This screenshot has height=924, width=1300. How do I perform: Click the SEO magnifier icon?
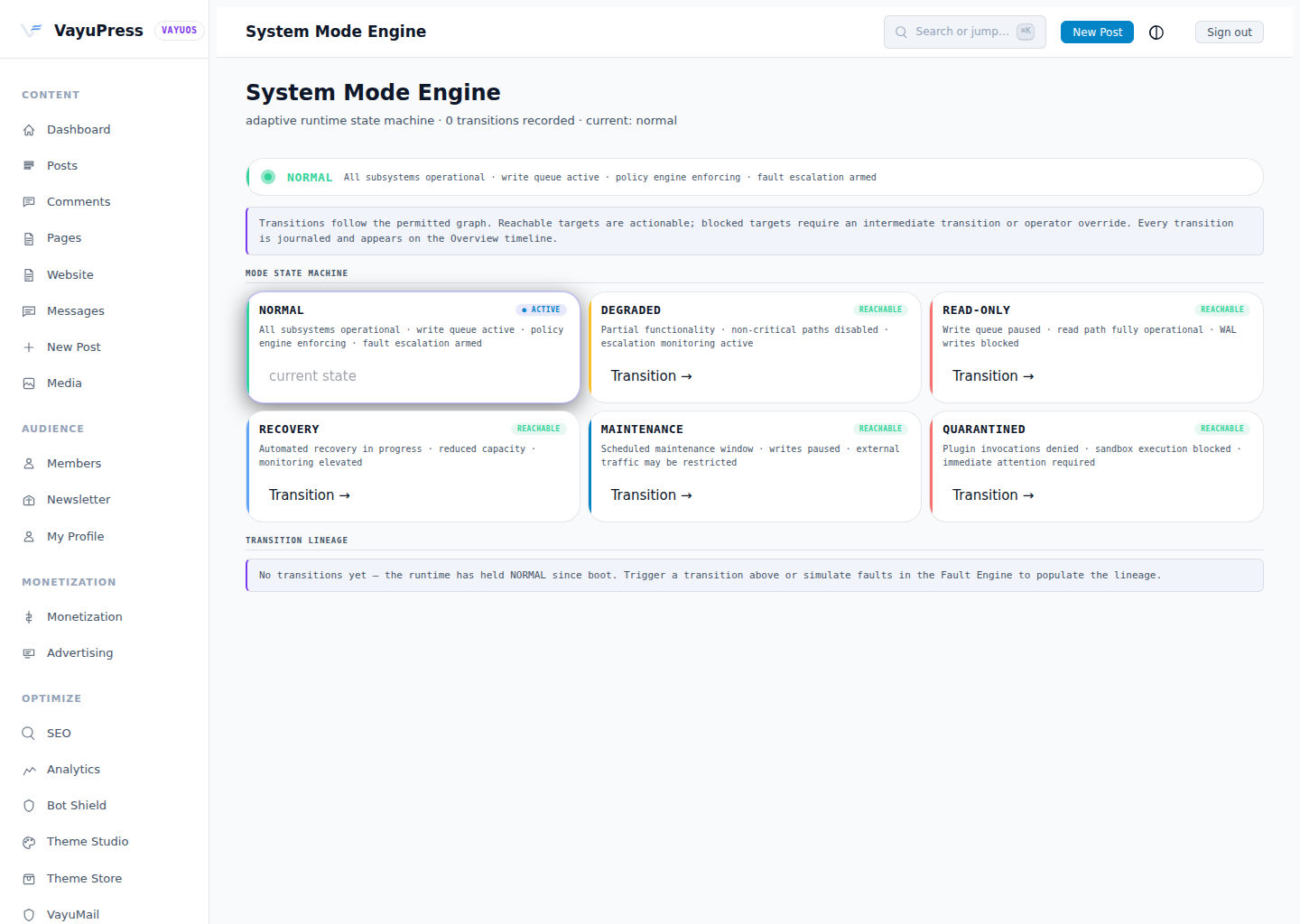tap(29, 734)
